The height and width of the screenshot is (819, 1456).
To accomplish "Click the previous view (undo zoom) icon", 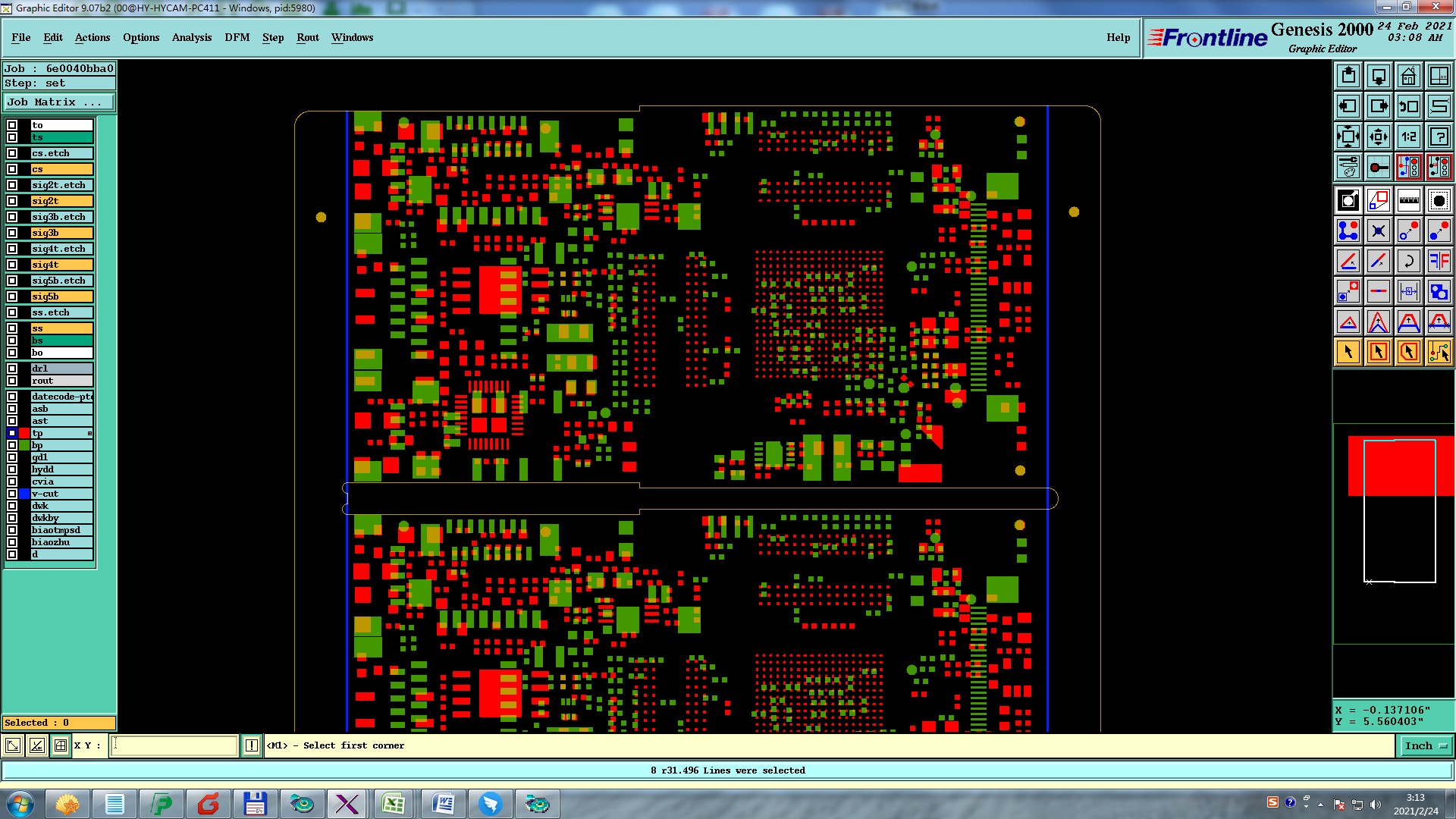I will point(1408,106).
